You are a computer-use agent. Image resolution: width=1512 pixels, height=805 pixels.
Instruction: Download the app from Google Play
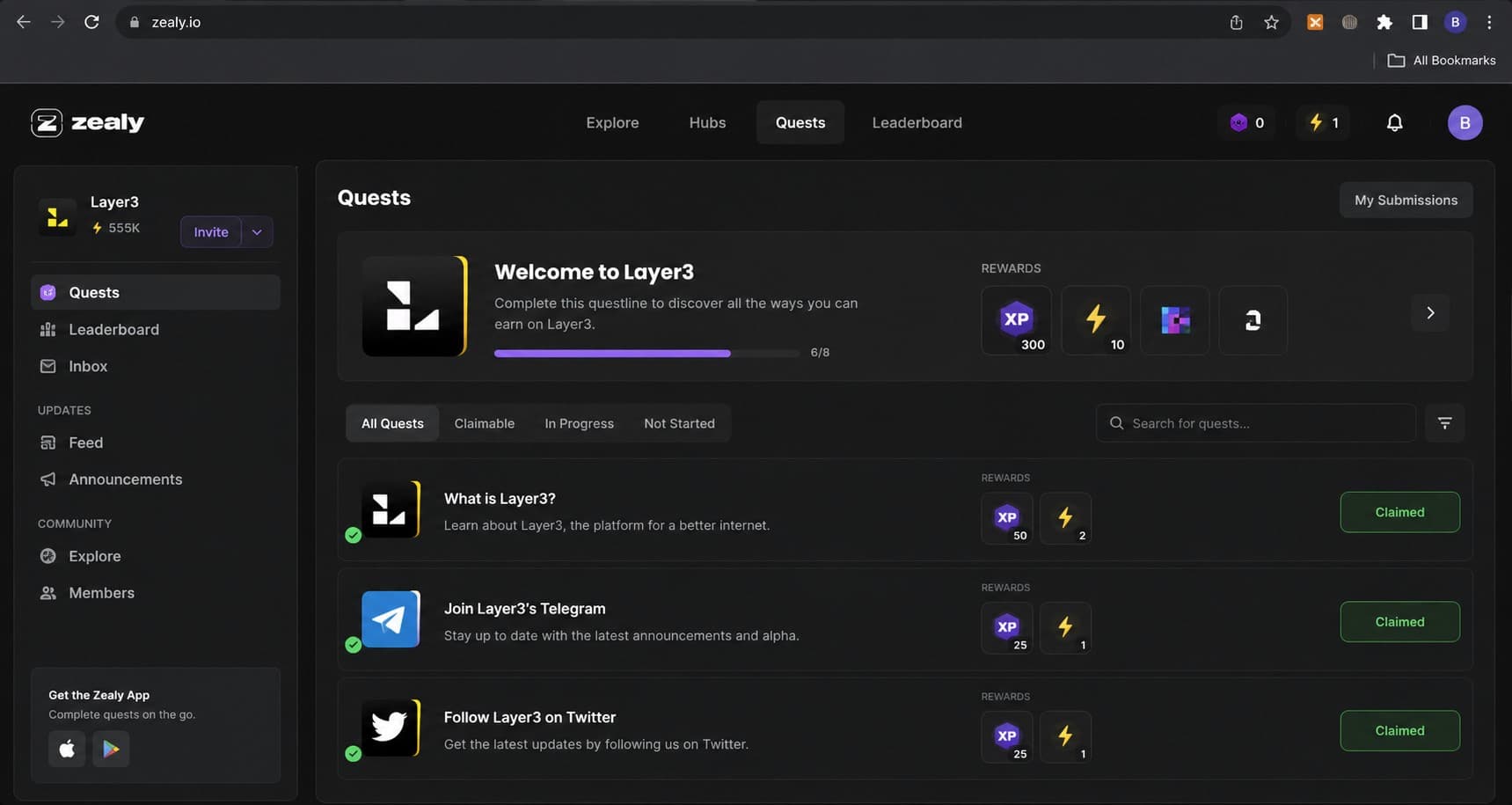111,749
